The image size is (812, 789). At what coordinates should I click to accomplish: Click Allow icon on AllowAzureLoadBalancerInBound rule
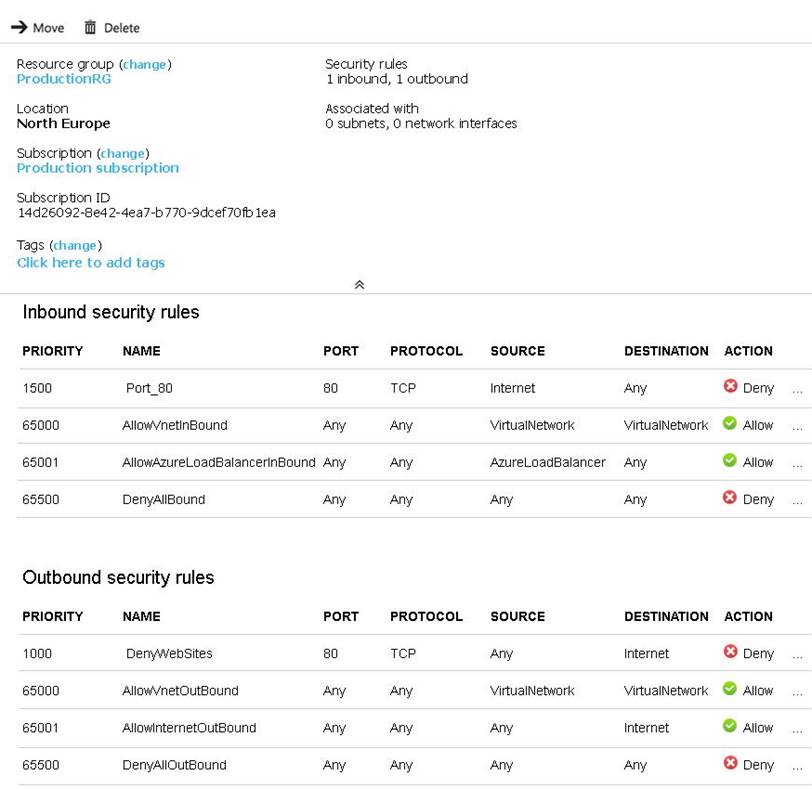point(730,461)
